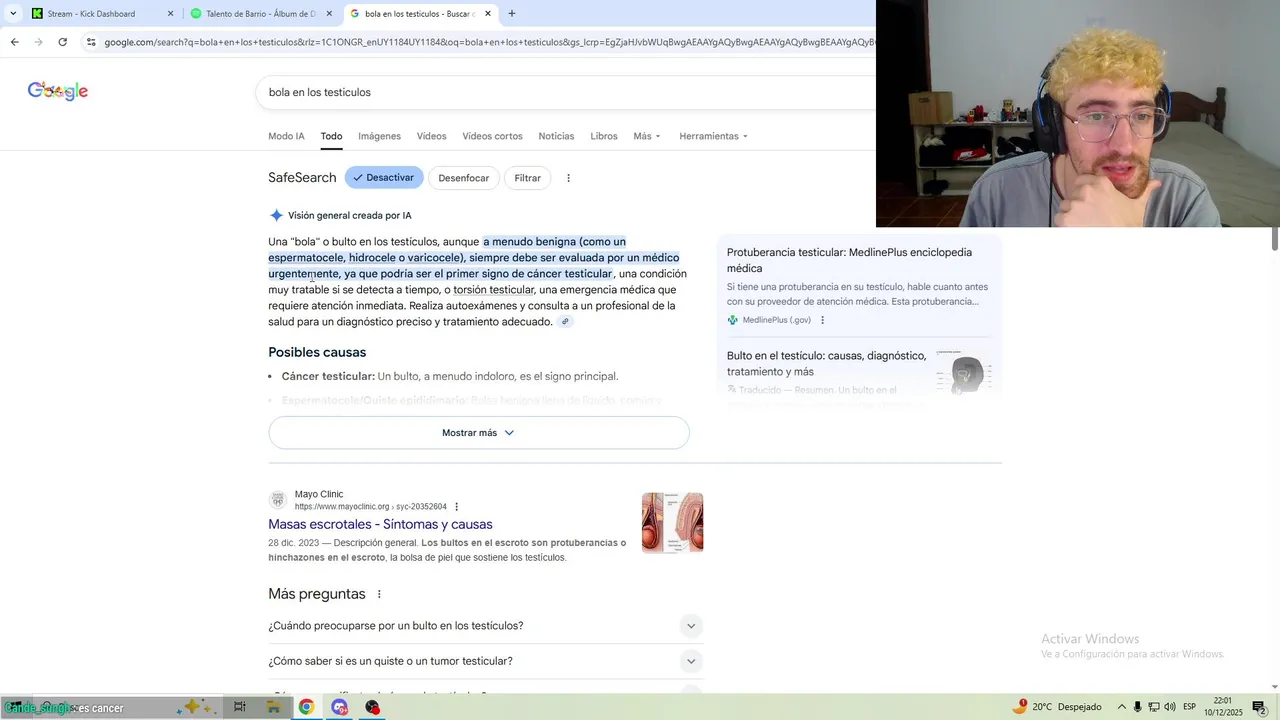Select the SafeSearch Filtrar option
Viewport: 1280px width, 720px height.
tap(527, 178)
